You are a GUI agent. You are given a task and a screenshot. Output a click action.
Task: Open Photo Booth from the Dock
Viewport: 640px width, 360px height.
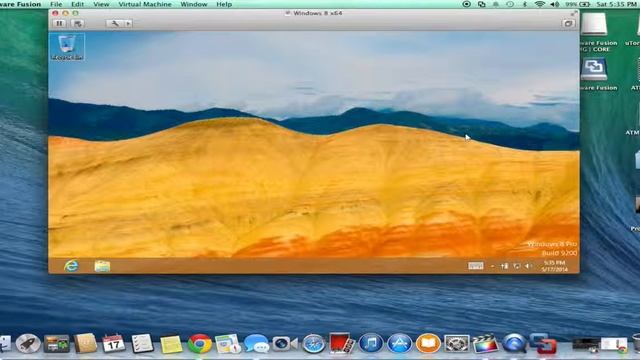coord(342,343)
